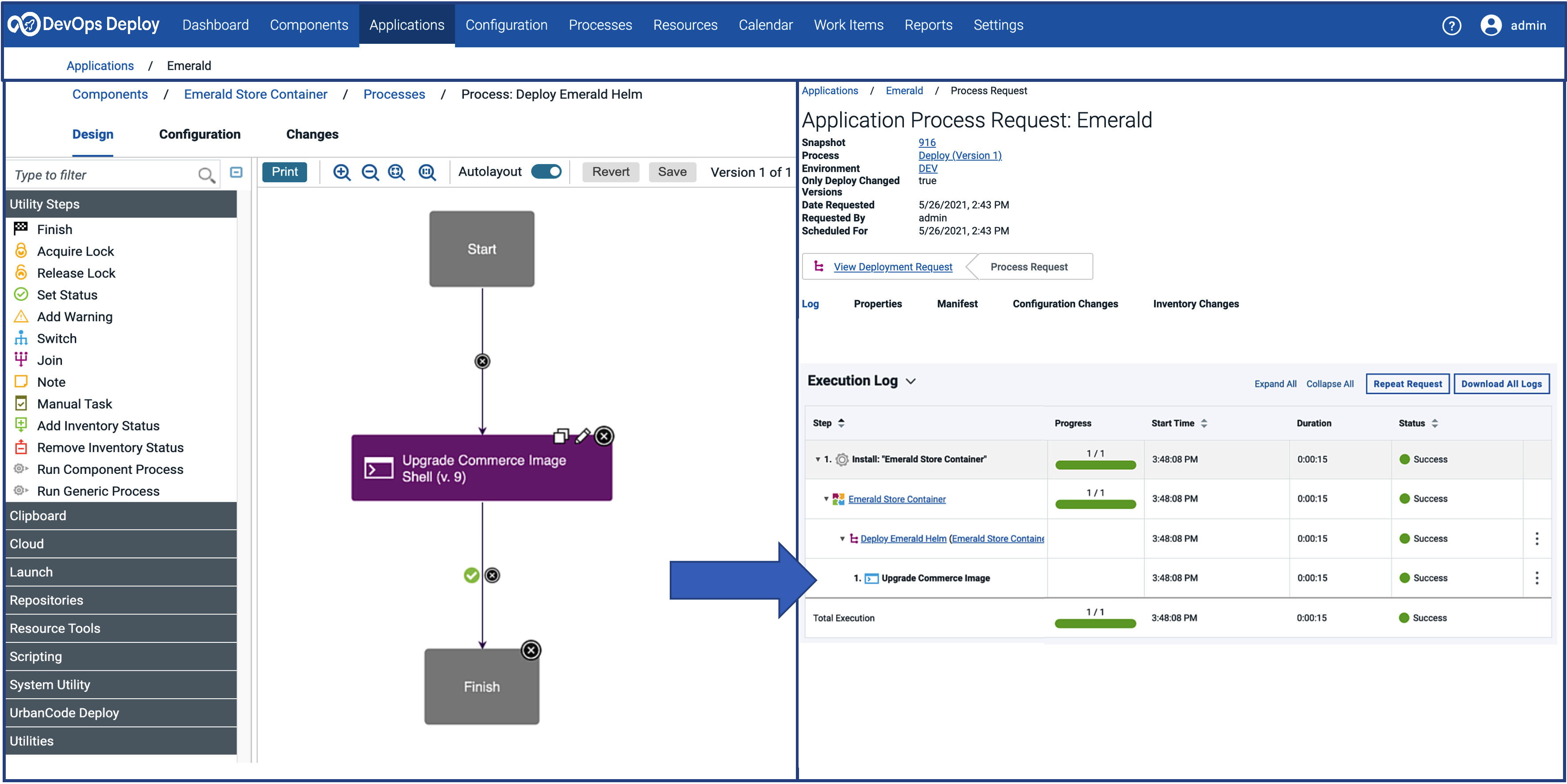Click edit pencil on Upgrade Commerce Image step

[x=582, y=436]
